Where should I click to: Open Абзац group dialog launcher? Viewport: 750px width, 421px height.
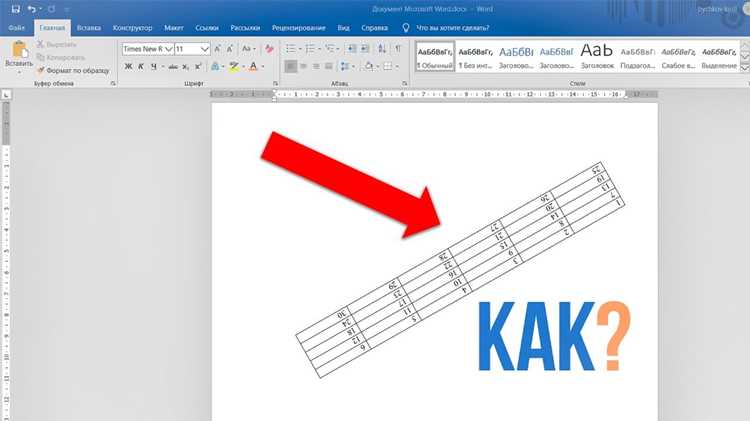click(405, 84)
